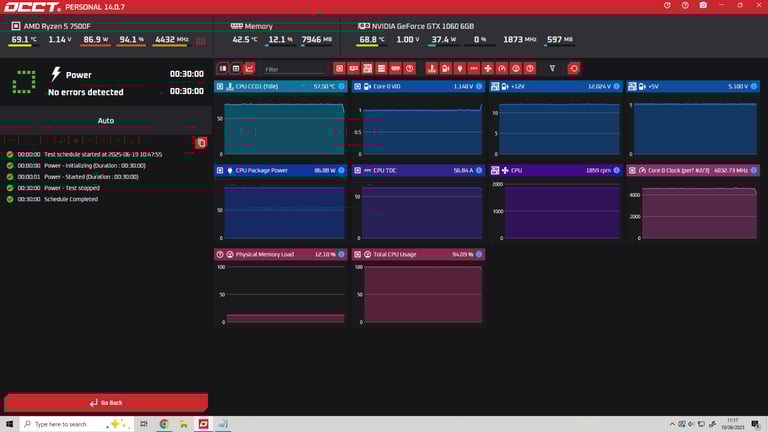Image resolution: width=768 pixels, height=432 pixels.
Task: Filter sensors by usage load icon
Action: 516,69
